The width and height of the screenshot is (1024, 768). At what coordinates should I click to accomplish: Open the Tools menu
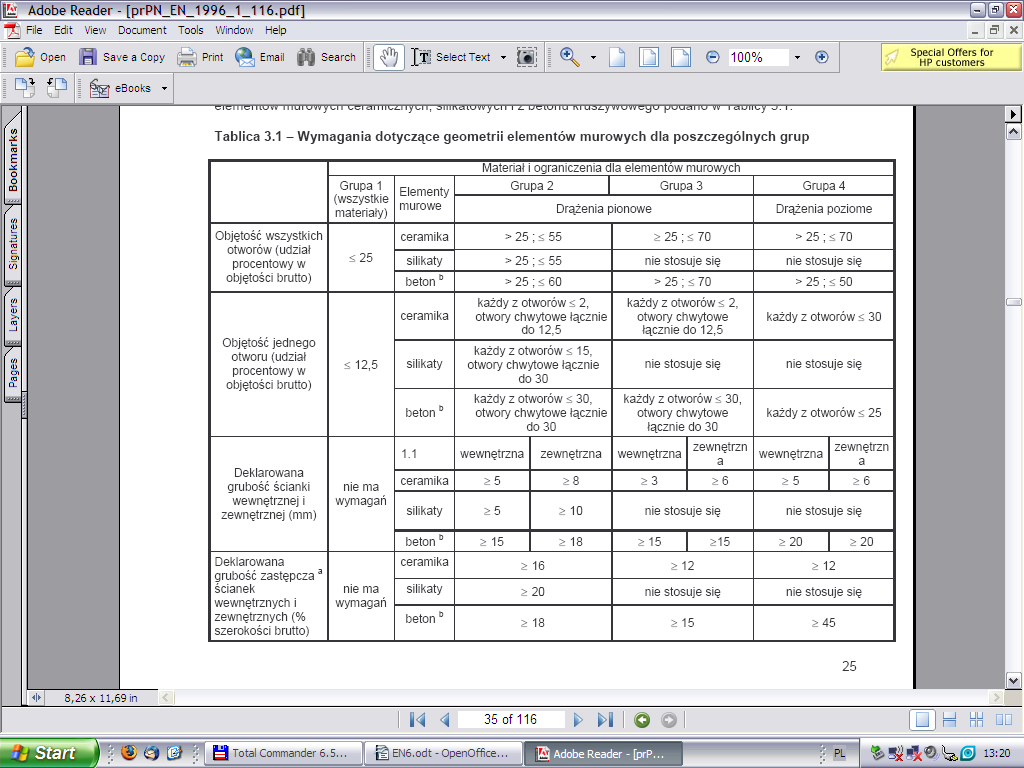pyautogui.click(x=191, y=30)
